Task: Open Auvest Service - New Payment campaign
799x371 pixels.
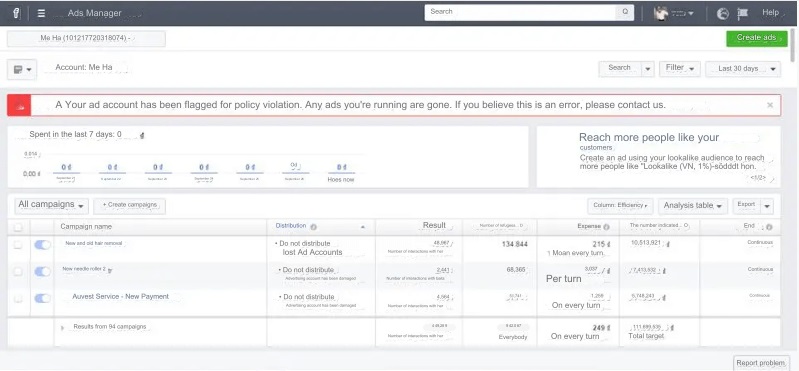Action: (x=120, y=297)
